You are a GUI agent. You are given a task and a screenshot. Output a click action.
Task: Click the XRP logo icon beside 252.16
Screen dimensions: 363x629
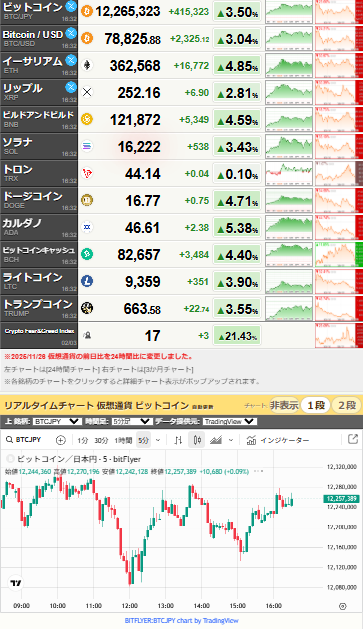(87, 92)
